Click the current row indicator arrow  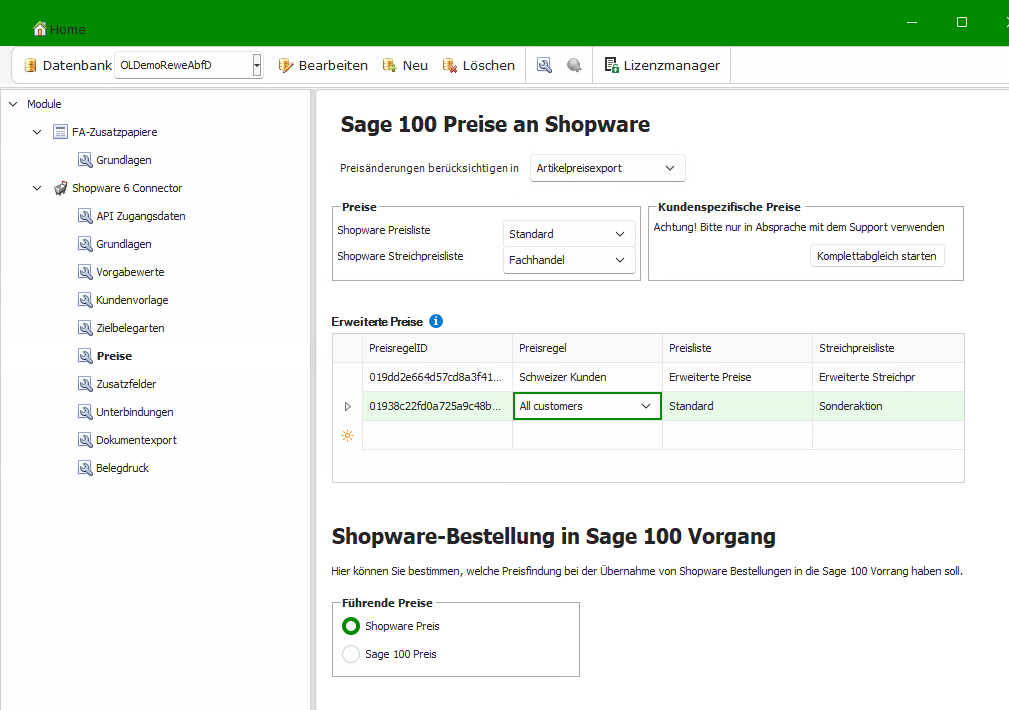pyautogui.click(x=347, y=406)
